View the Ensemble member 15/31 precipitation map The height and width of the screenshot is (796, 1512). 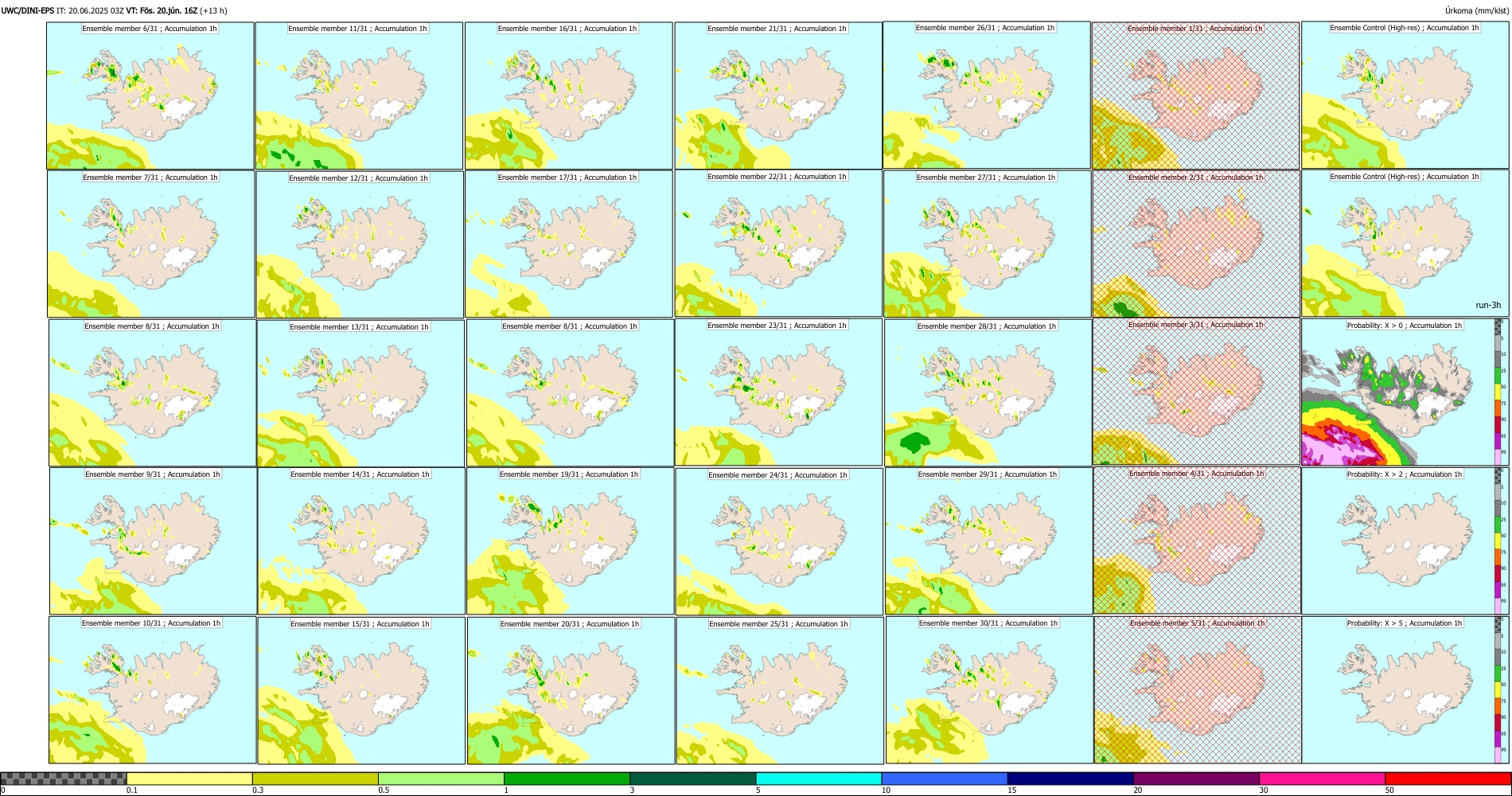point(361,690)
